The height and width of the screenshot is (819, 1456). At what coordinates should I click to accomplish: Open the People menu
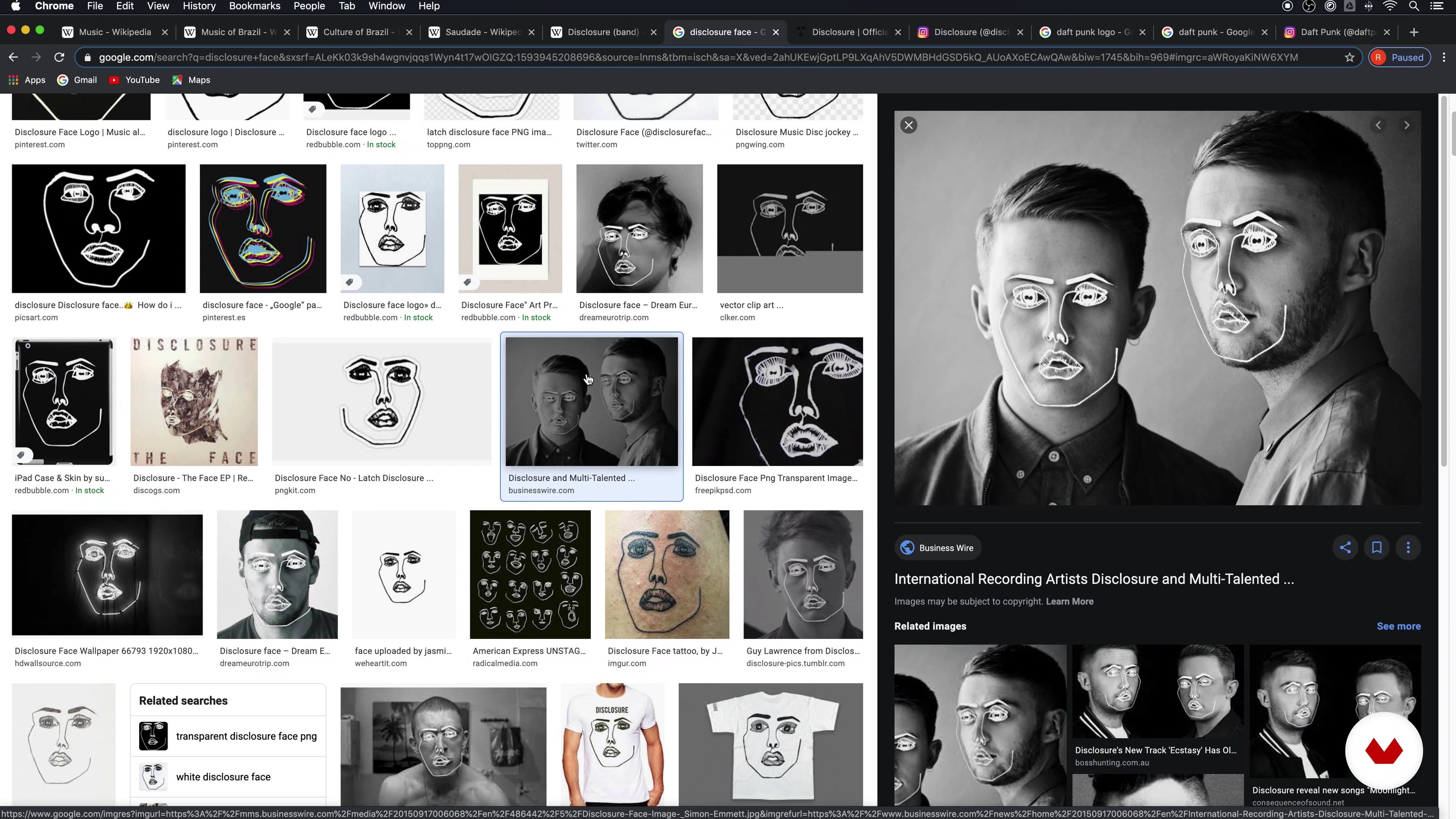(309, 6)
